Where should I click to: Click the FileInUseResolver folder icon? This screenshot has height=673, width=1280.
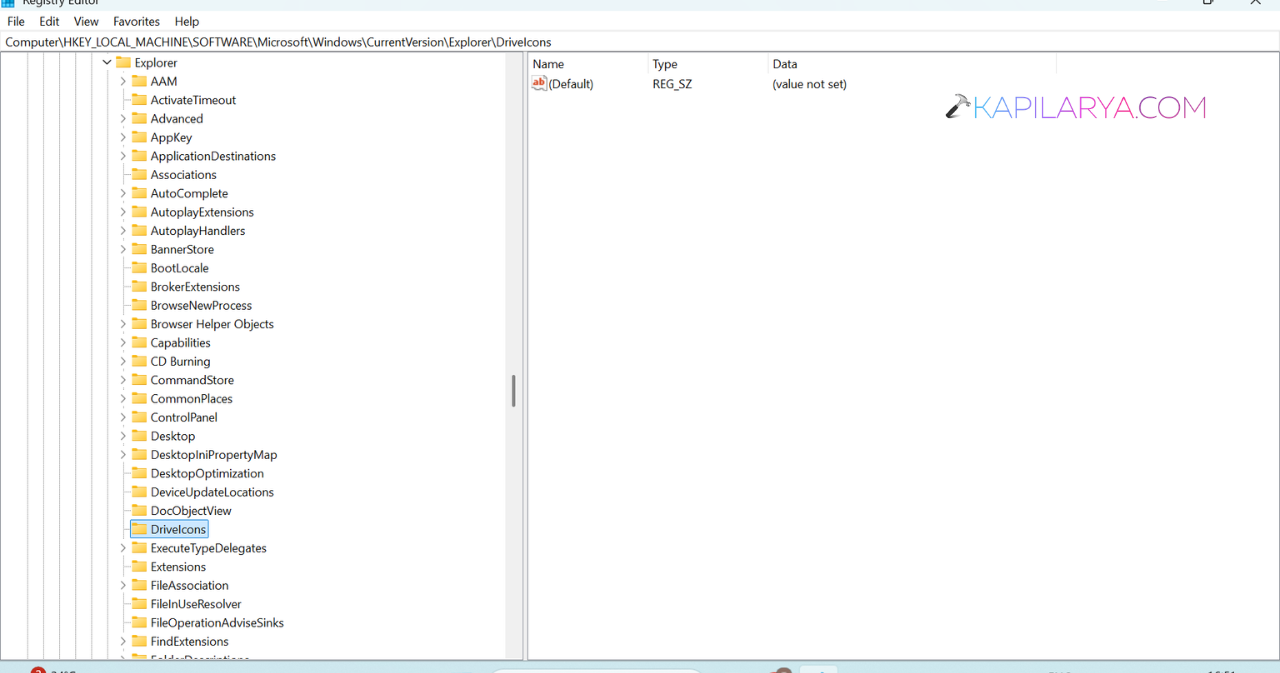point(140,604)
